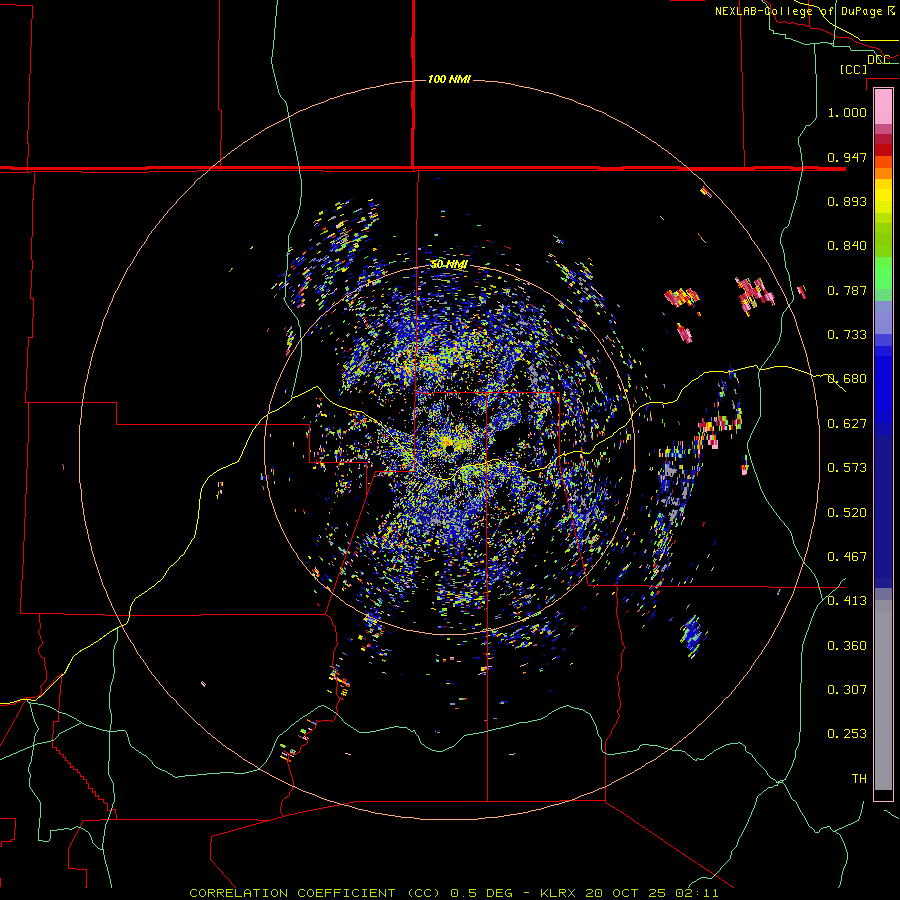Select the 0.573 scale value

pyautogui.click(x=847, y=468)
